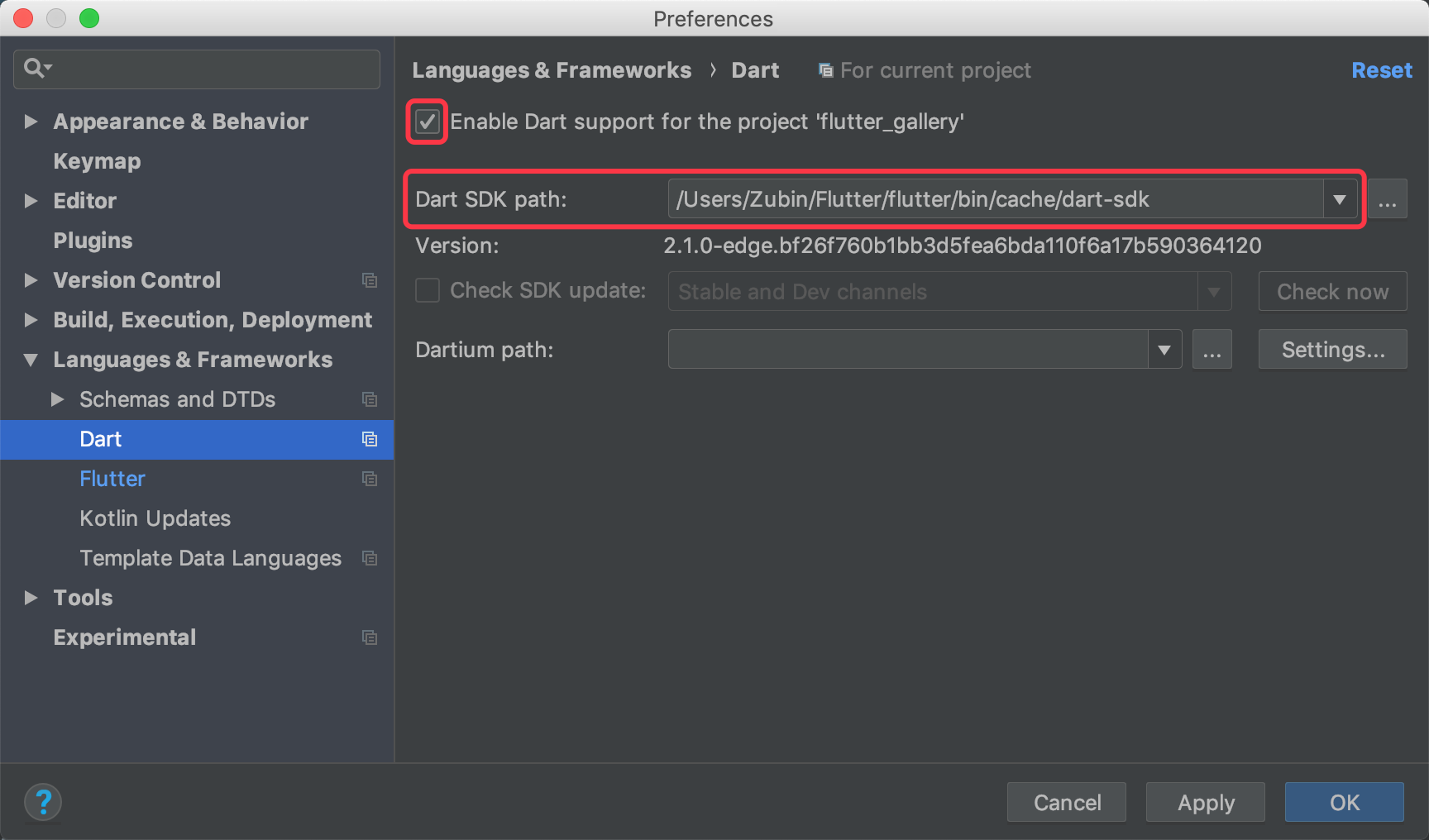
Task: Collapse the Languages & Frameworks section
Action: 31,360
